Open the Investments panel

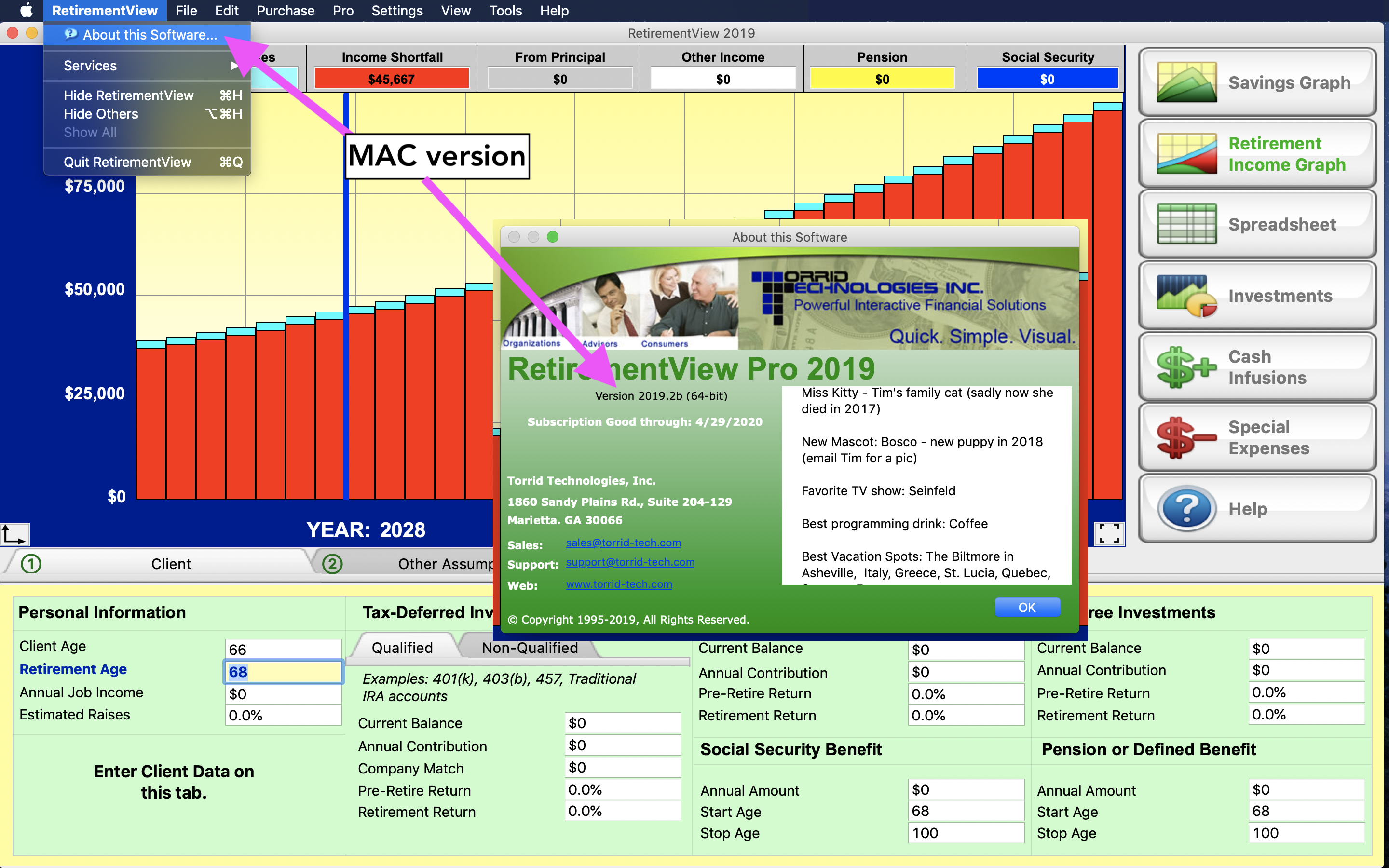[x=1257, y=296]
